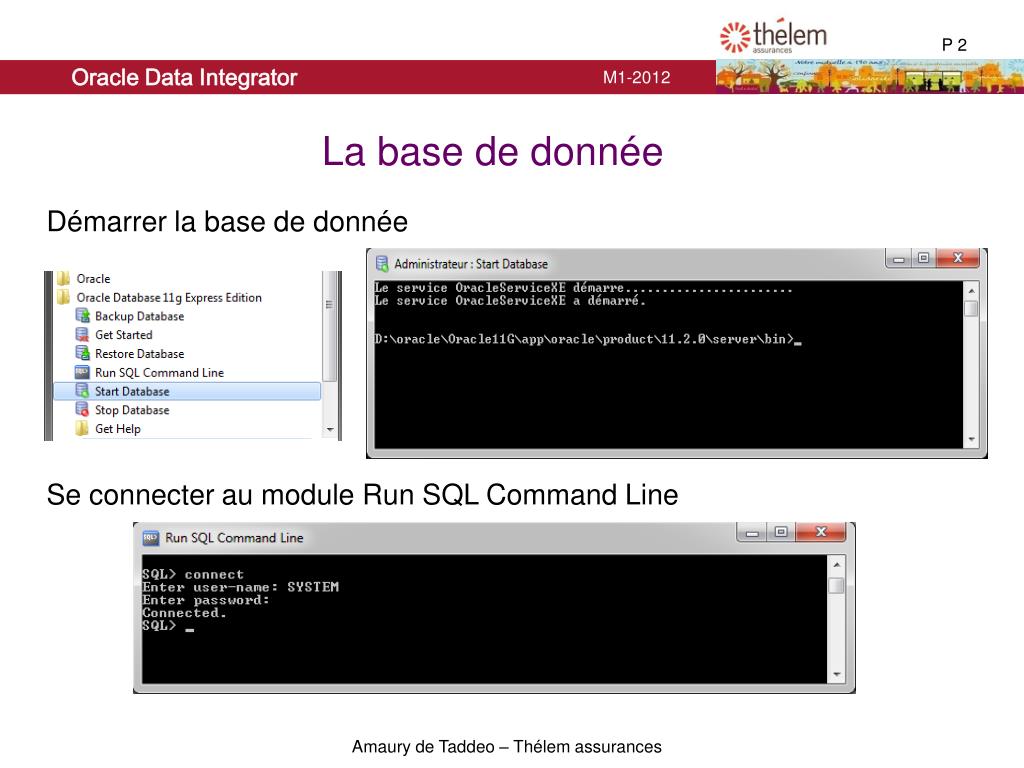Click the D:\oracle\Oracle11G command prompt path line

pyautogui.click(x=588, y=339)
